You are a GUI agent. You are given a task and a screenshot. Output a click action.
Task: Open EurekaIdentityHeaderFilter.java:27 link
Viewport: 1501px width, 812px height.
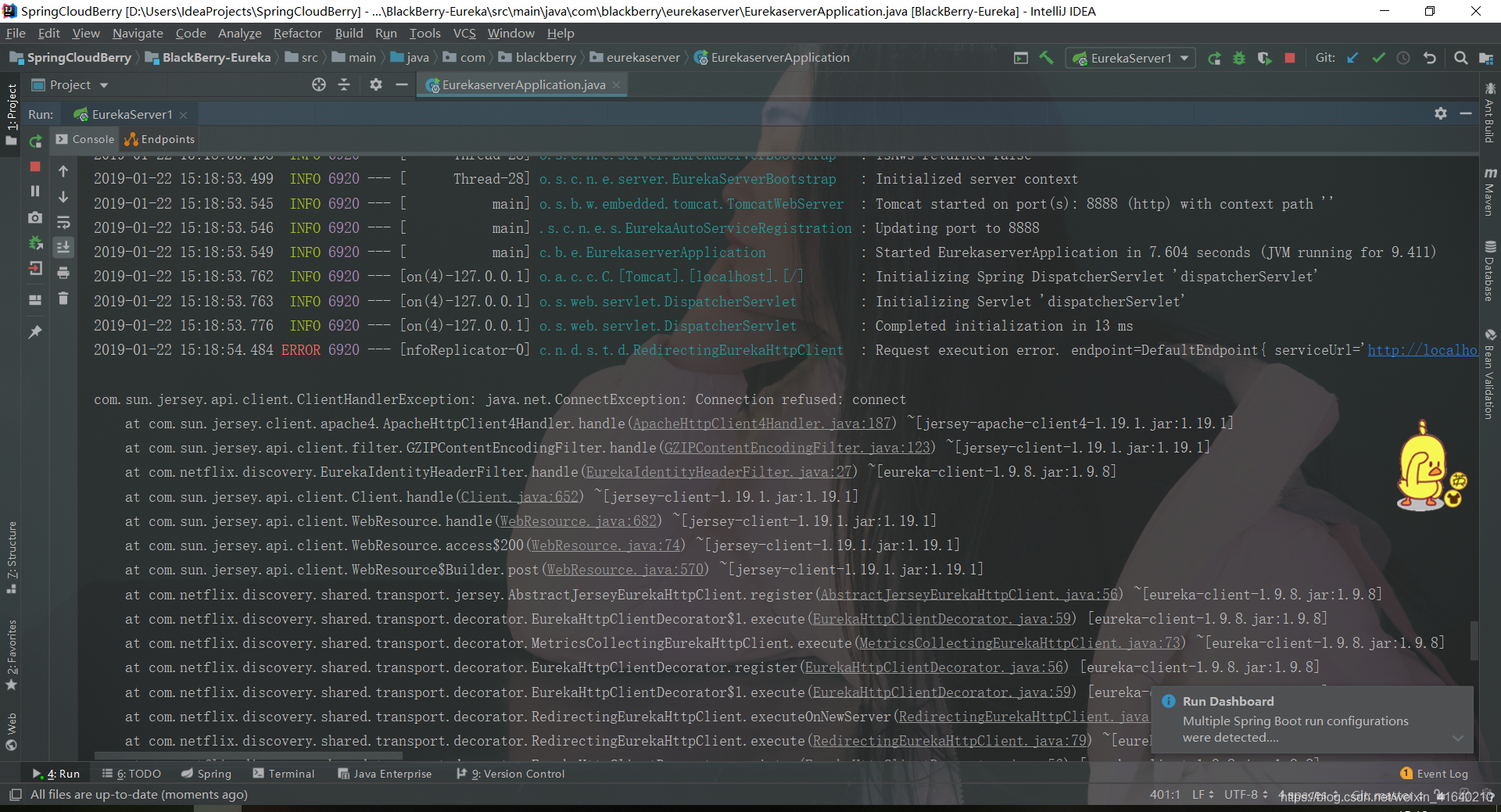point(718,472)
